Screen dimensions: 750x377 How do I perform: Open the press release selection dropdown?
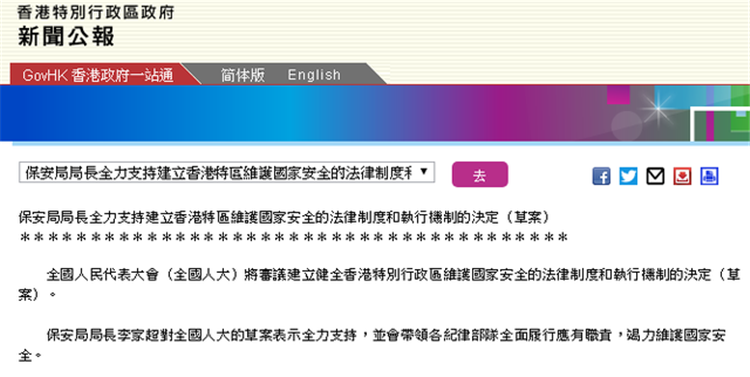227,173
